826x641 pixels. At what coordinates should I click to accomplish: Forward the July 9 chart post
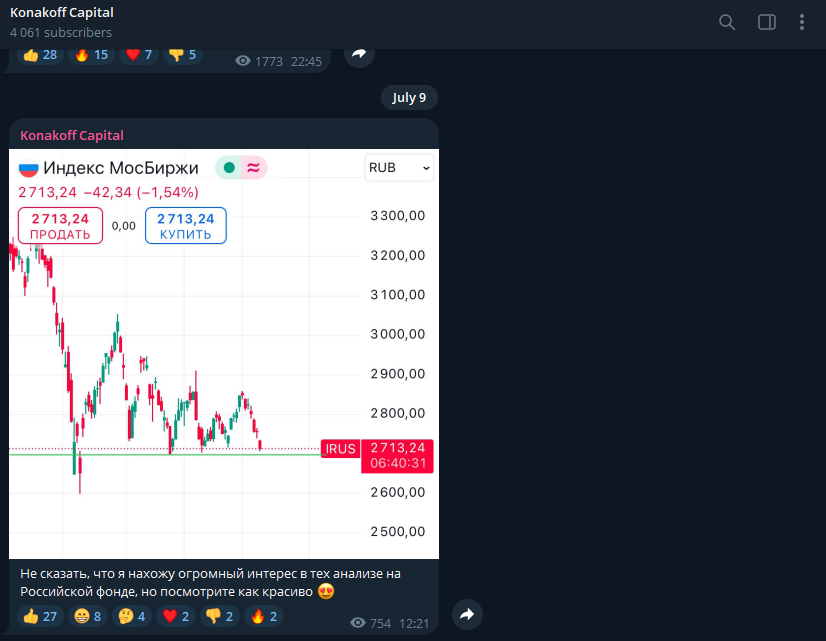tap(467, 614)
